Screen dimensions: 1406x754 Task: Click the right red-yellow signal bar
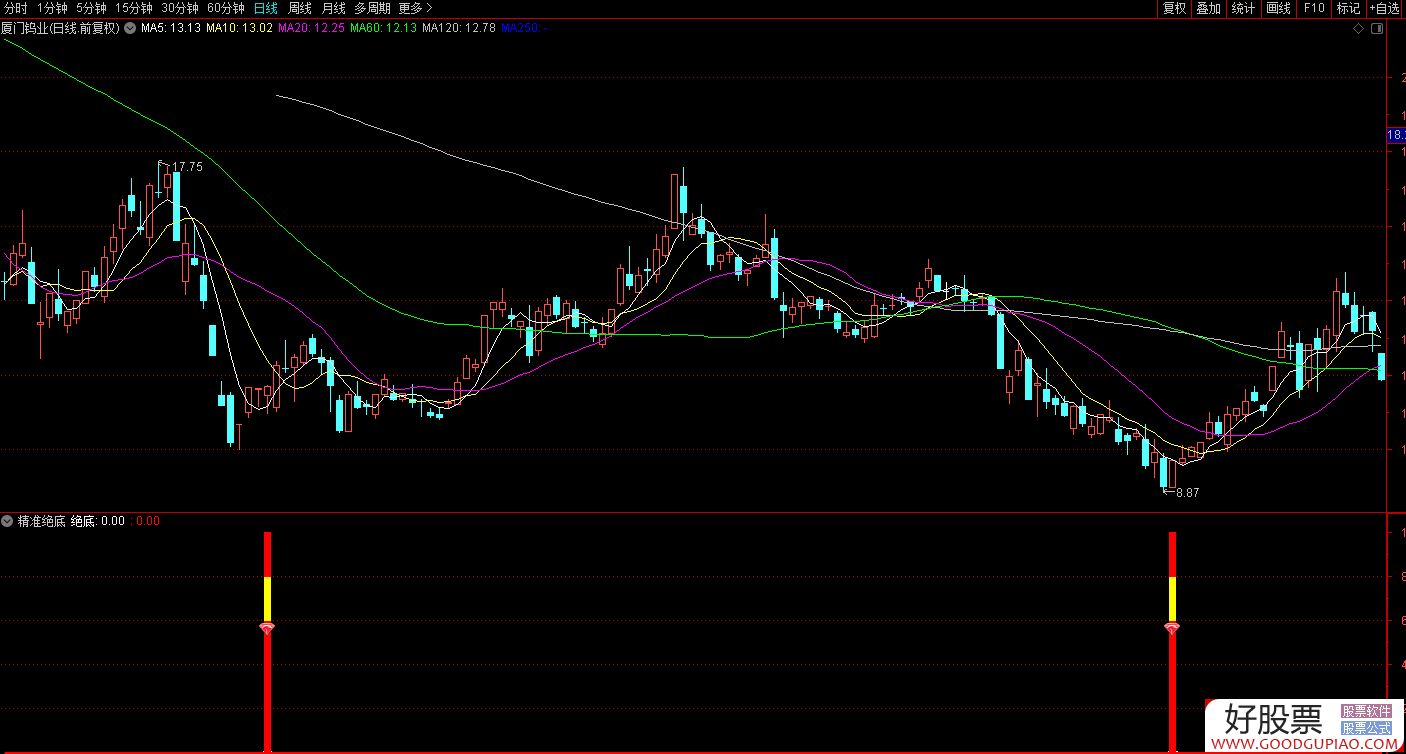coord(1172,640)
